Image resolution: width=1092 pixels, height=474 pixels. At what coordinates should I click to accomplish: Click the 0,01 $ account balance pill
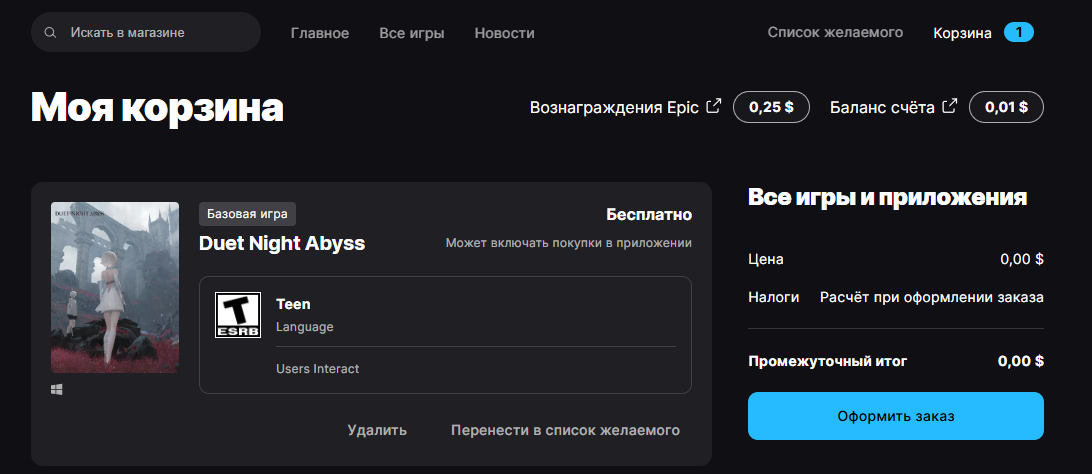pyautogui.click(x=1006, y=107)
